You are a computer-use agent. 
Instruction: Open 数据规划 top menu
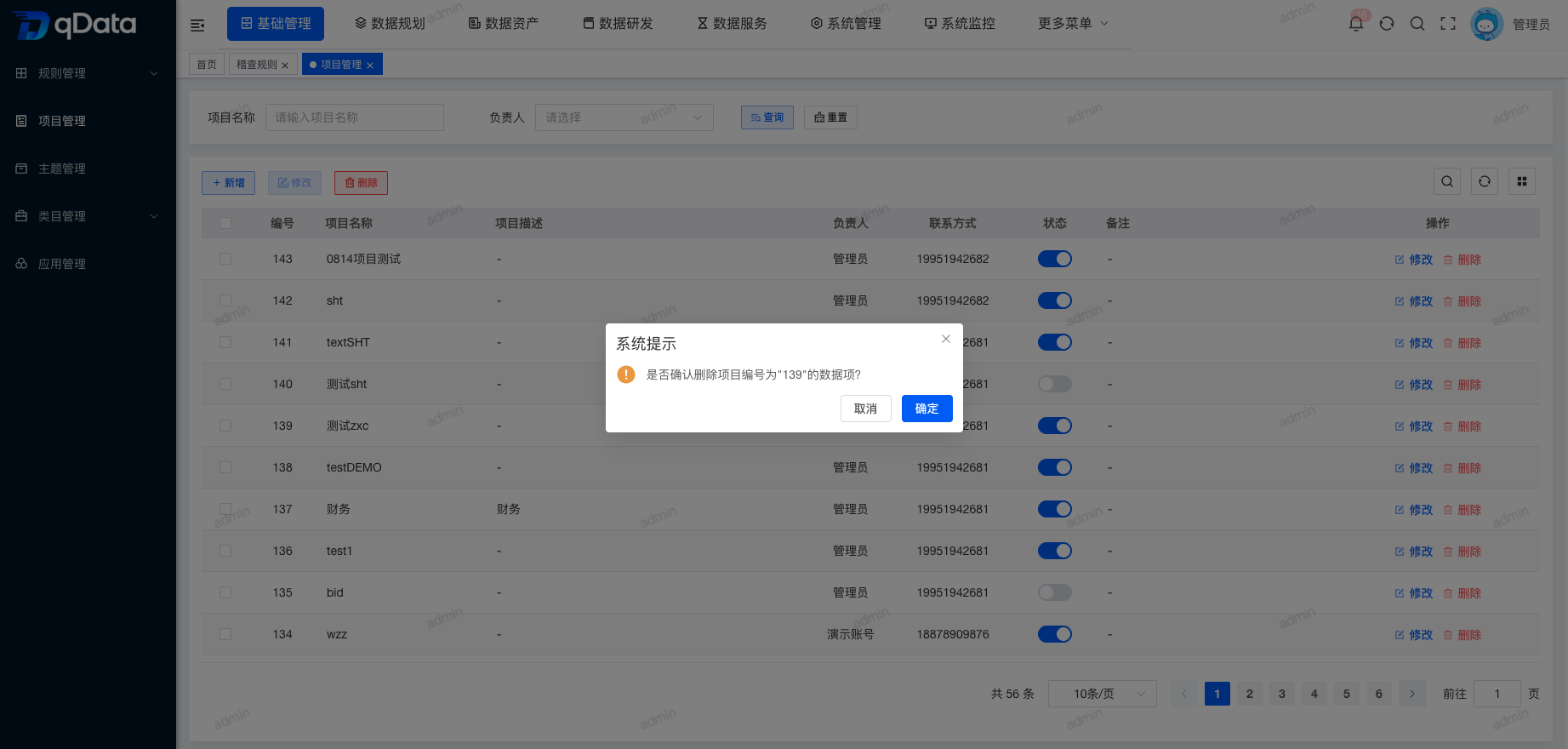390,24
